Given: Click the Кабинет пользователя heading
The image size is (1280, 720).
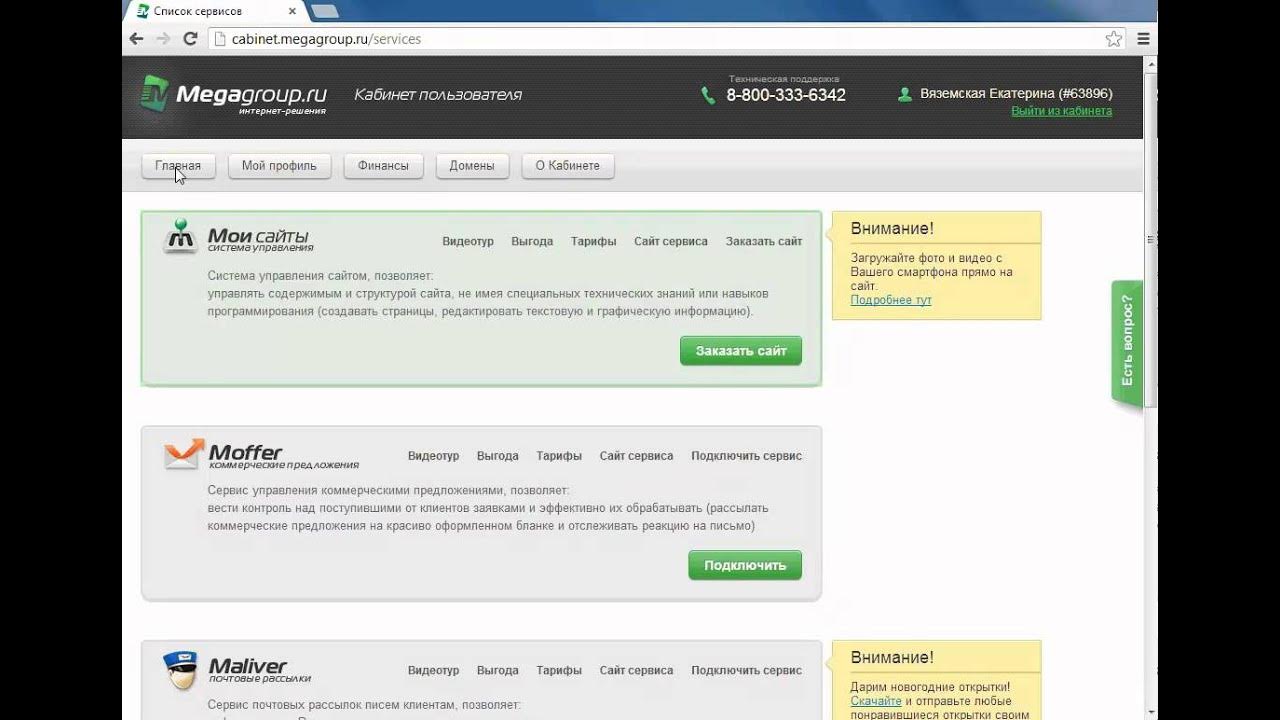Looking at the screenshot, I should coord(438,95).
